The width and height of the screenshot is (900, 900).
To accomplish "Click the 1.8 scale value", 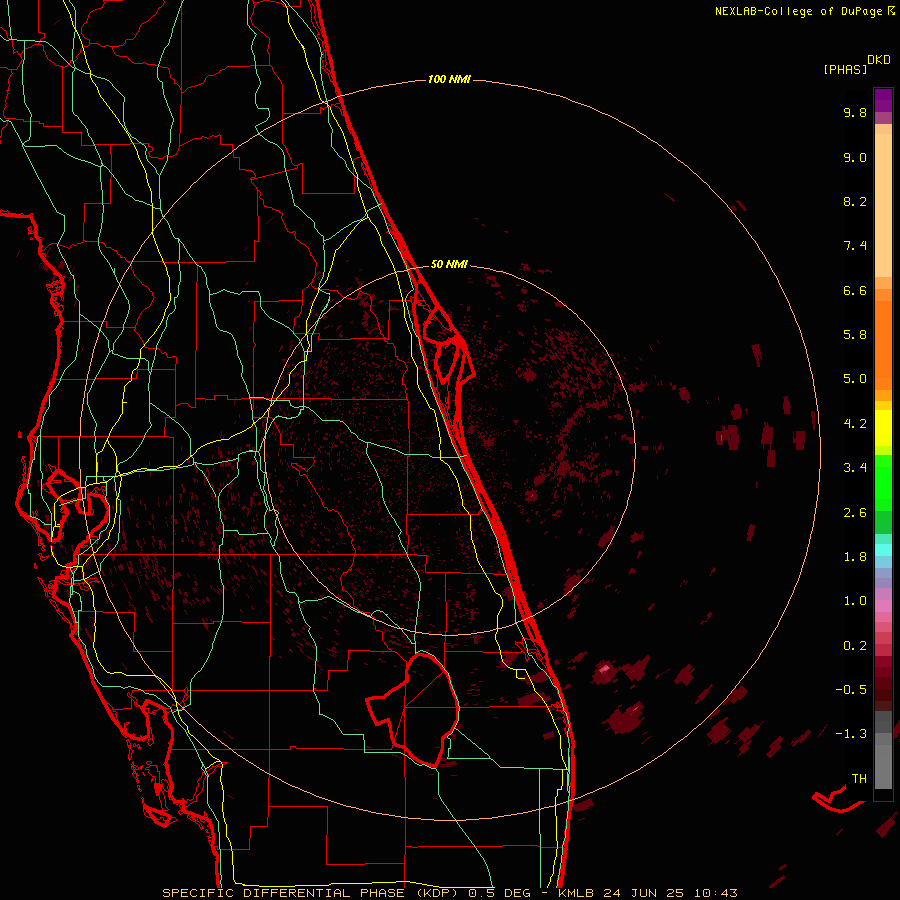I will pyautogui.click(x=855, y=557).
